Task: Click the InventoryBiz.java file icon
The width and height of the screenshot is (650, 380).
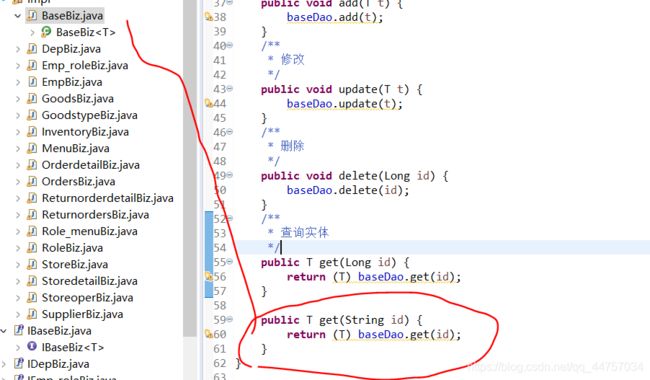Action: pos(32,131)
